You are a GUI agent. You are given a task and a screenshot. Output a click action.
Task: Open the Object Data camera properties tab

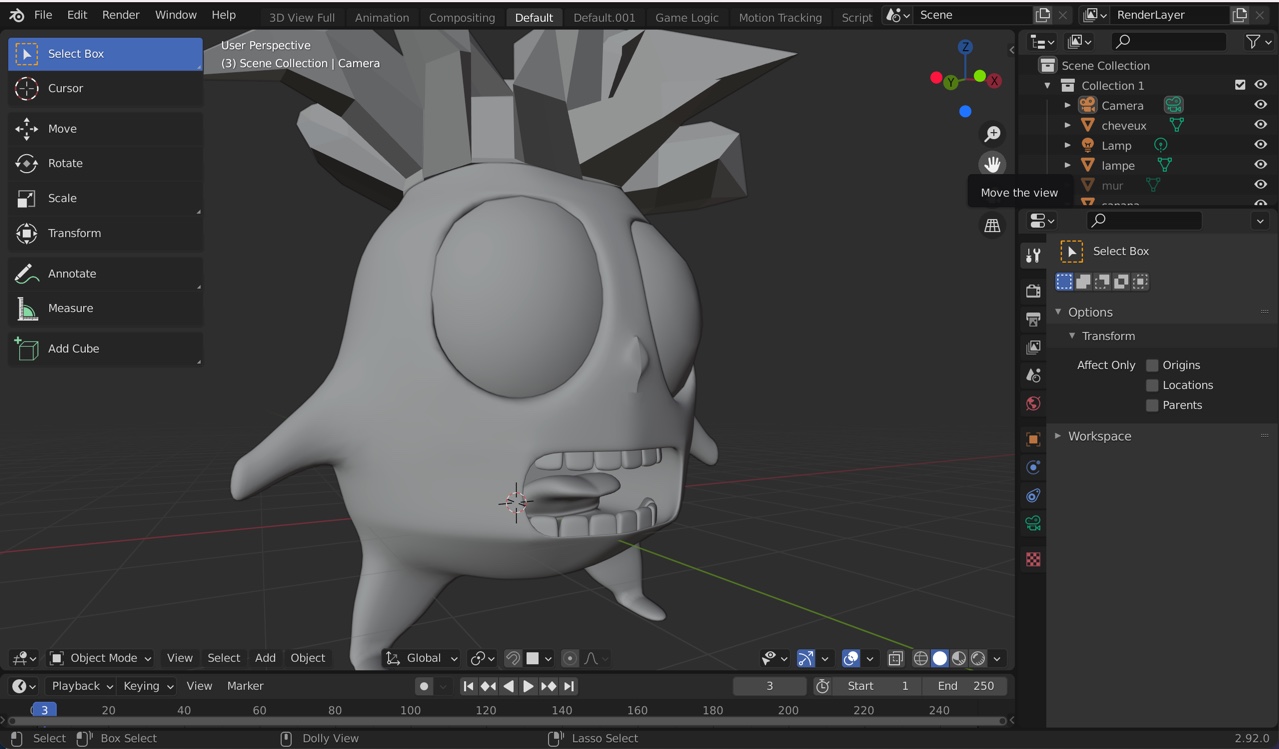(1033, 523)
